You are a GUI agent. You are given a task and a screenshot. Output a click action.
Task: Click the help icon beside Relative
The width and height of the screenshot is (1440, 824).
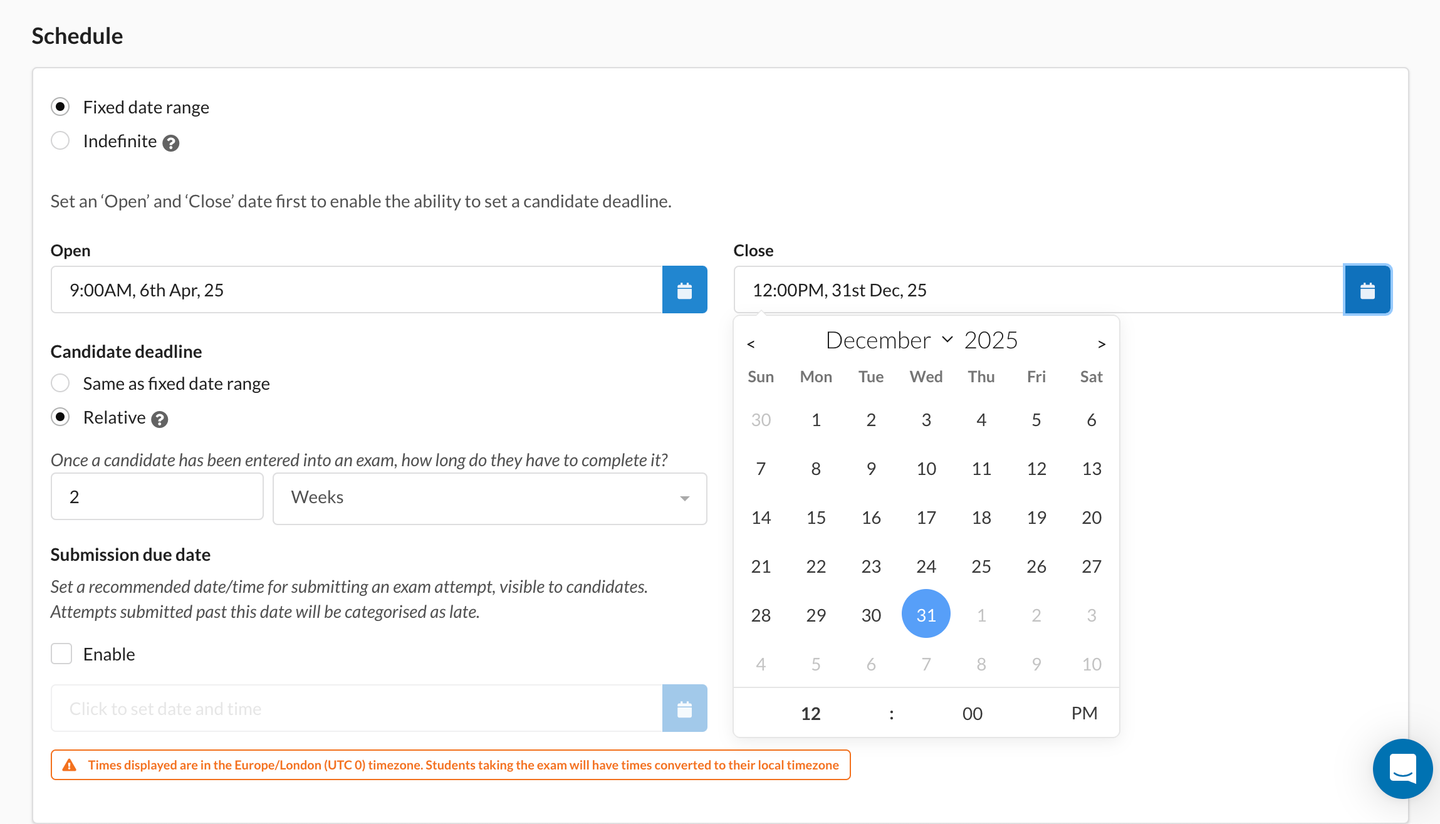160,419
